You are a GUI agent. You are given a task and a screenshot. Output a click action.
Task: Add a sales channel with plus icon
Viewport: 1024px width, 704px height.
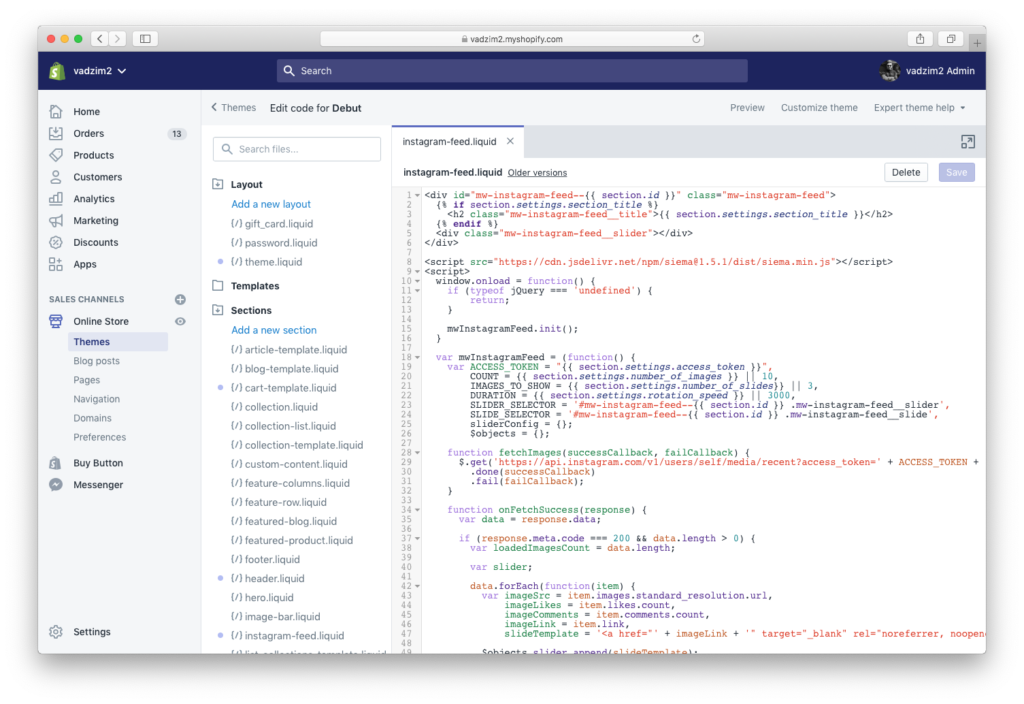(x=180, y=299)
